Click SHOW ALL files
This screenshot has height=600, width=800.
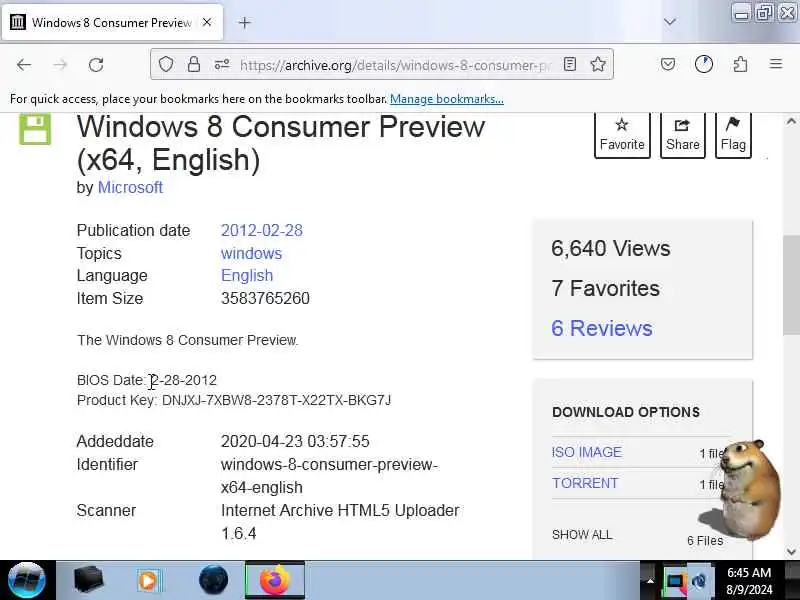point(582,535)
